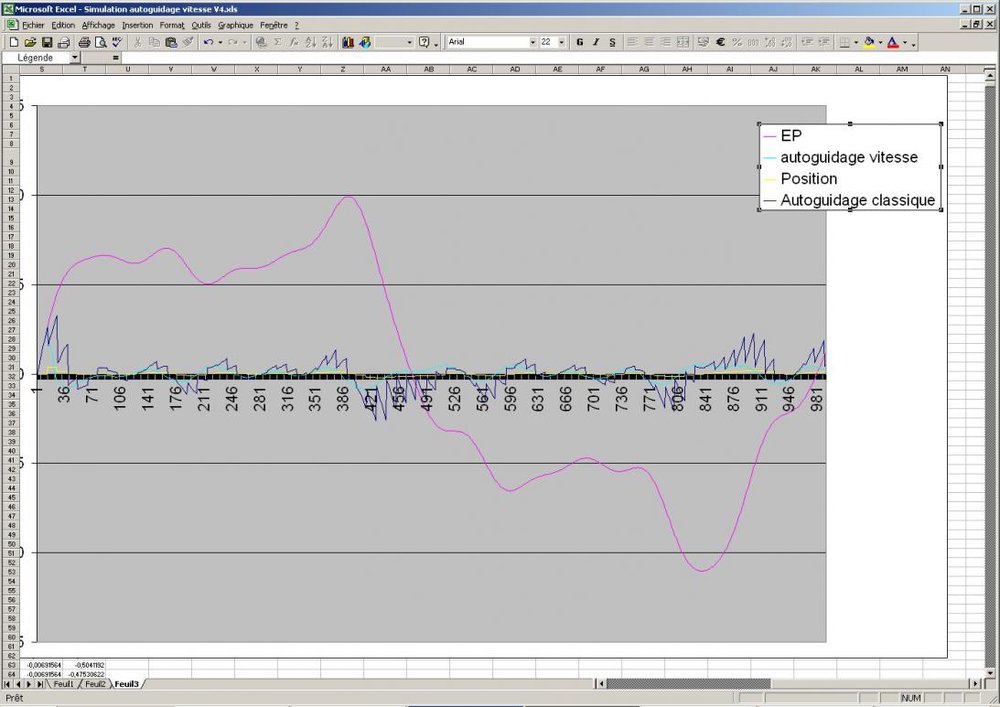Screen dimensions: 1000x707
Task: Click the Paste clipboard icon
Action: (x=171, y=42)
